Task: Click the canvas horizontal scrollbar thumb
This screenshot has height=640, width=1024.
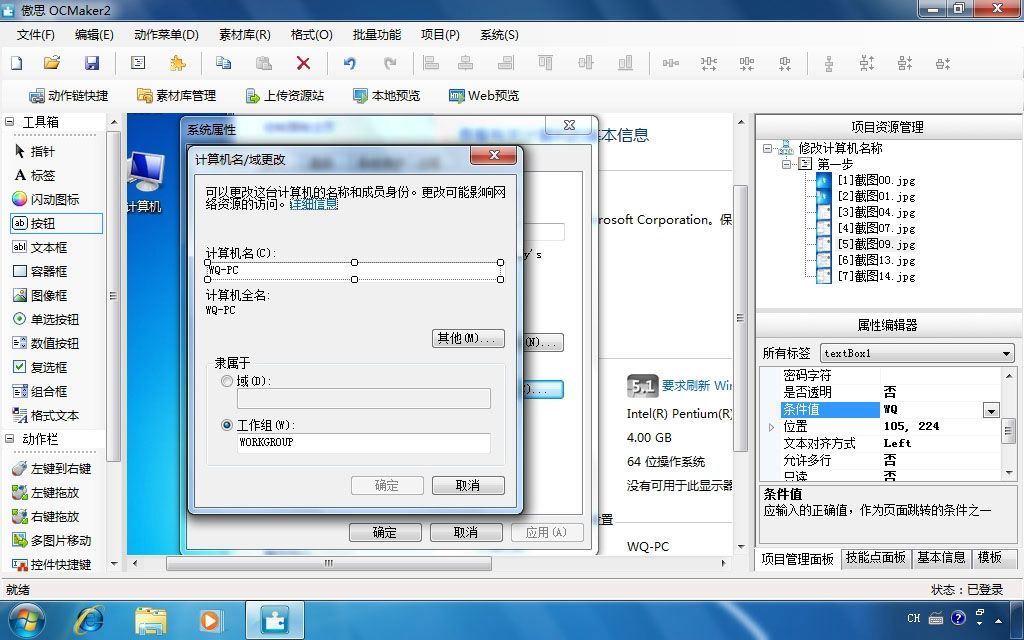Action: [x=328, y=563]
